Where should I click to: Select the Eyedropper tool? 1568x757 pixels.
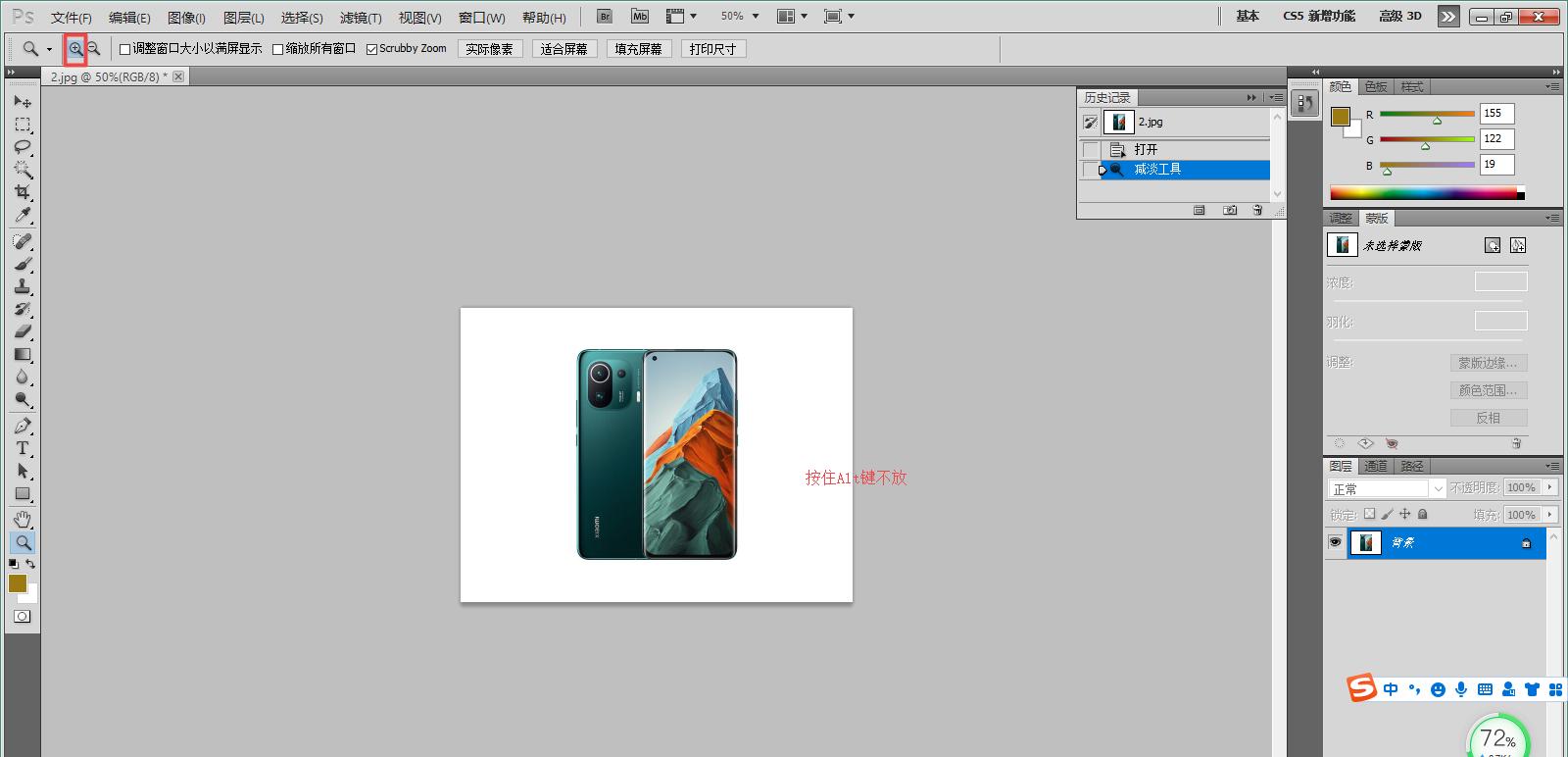coord(23,215)
